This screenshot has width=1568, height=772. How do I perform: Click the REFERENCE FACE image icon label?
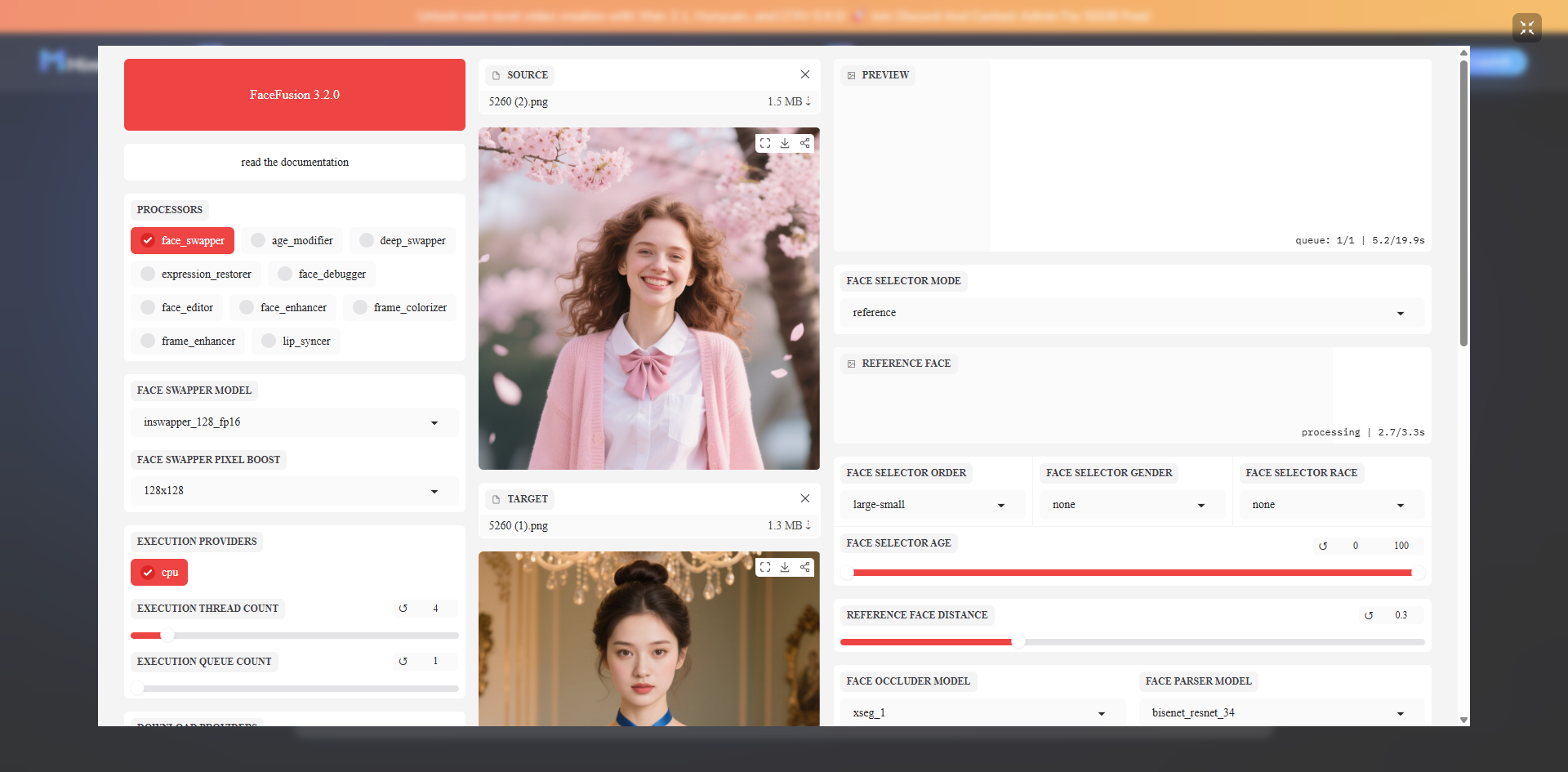coord(898,364)
